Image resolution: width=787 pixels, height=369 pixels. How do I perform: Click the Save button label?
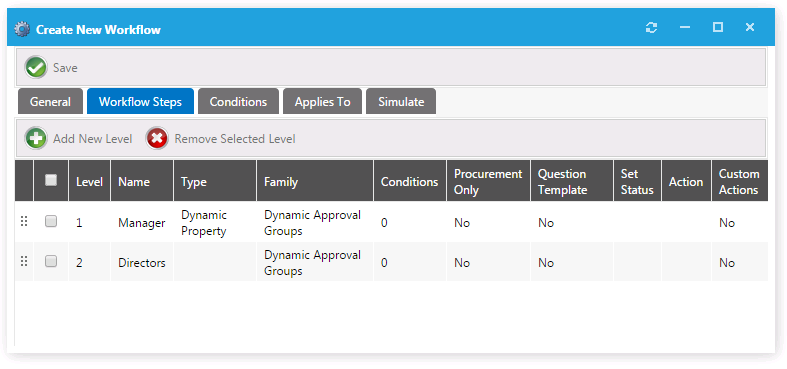pyautogui.click(x=65, y=68)
